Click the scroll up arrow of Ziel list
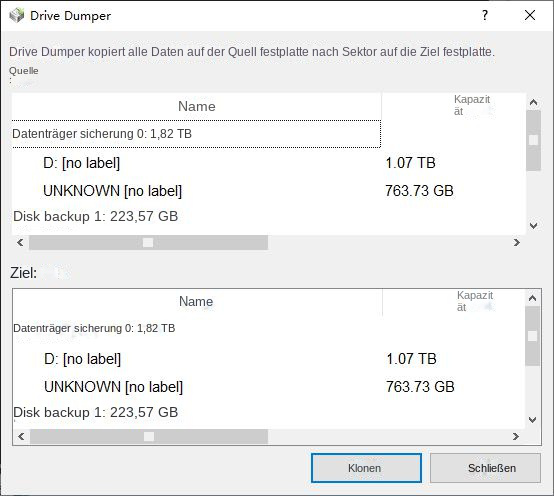 [532, 299]
